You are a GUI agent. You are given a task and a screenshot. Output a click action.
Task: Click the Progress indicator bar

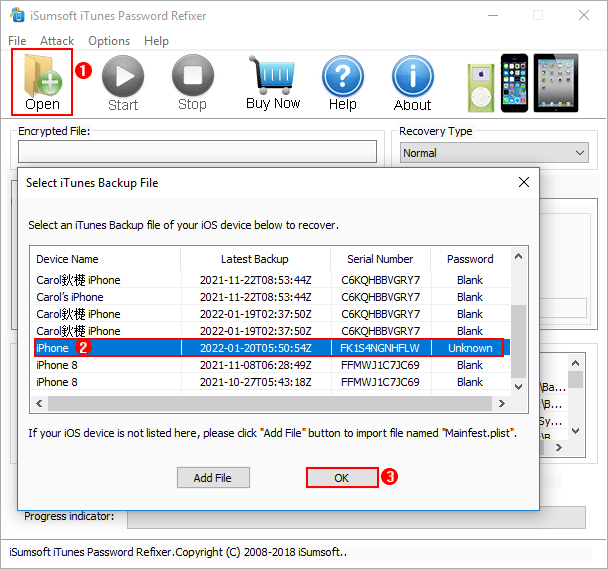pos(356,517)
